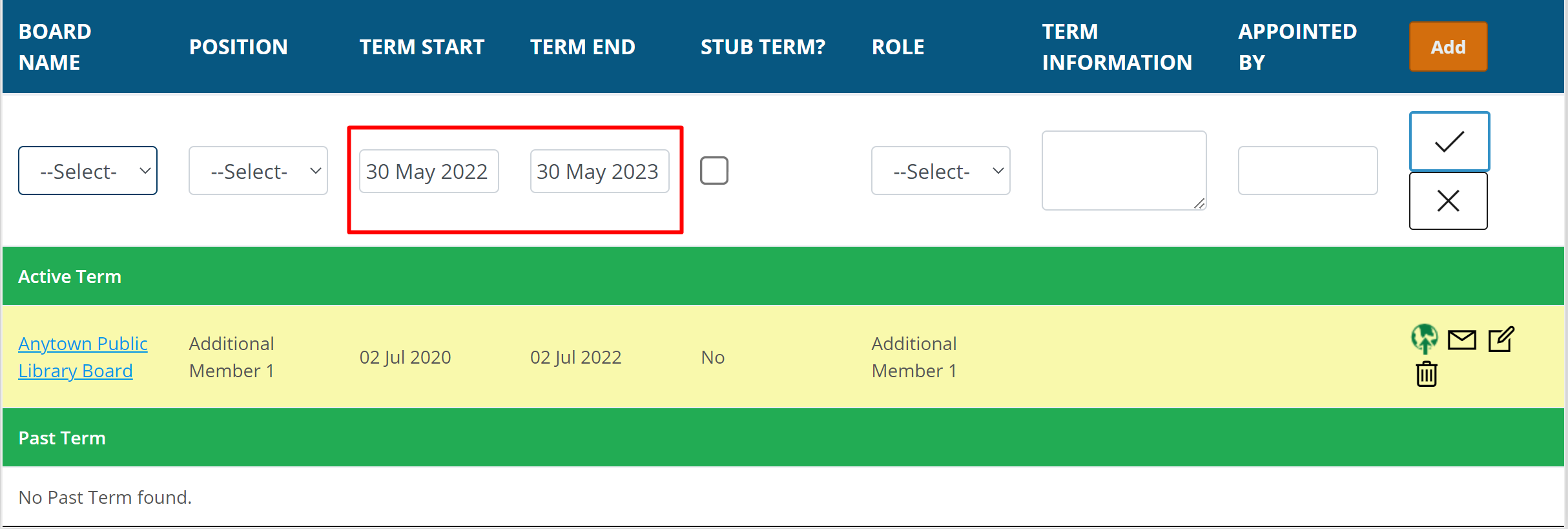The width and height of the screenshot is (1568, 529).
Task: Click the trash delete icon
Action: pos(1427,374)
